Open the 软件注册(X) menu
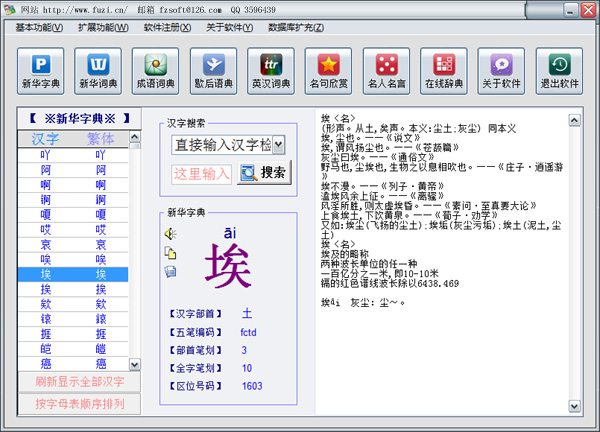The image size is (600, 432). coord(167,28)
